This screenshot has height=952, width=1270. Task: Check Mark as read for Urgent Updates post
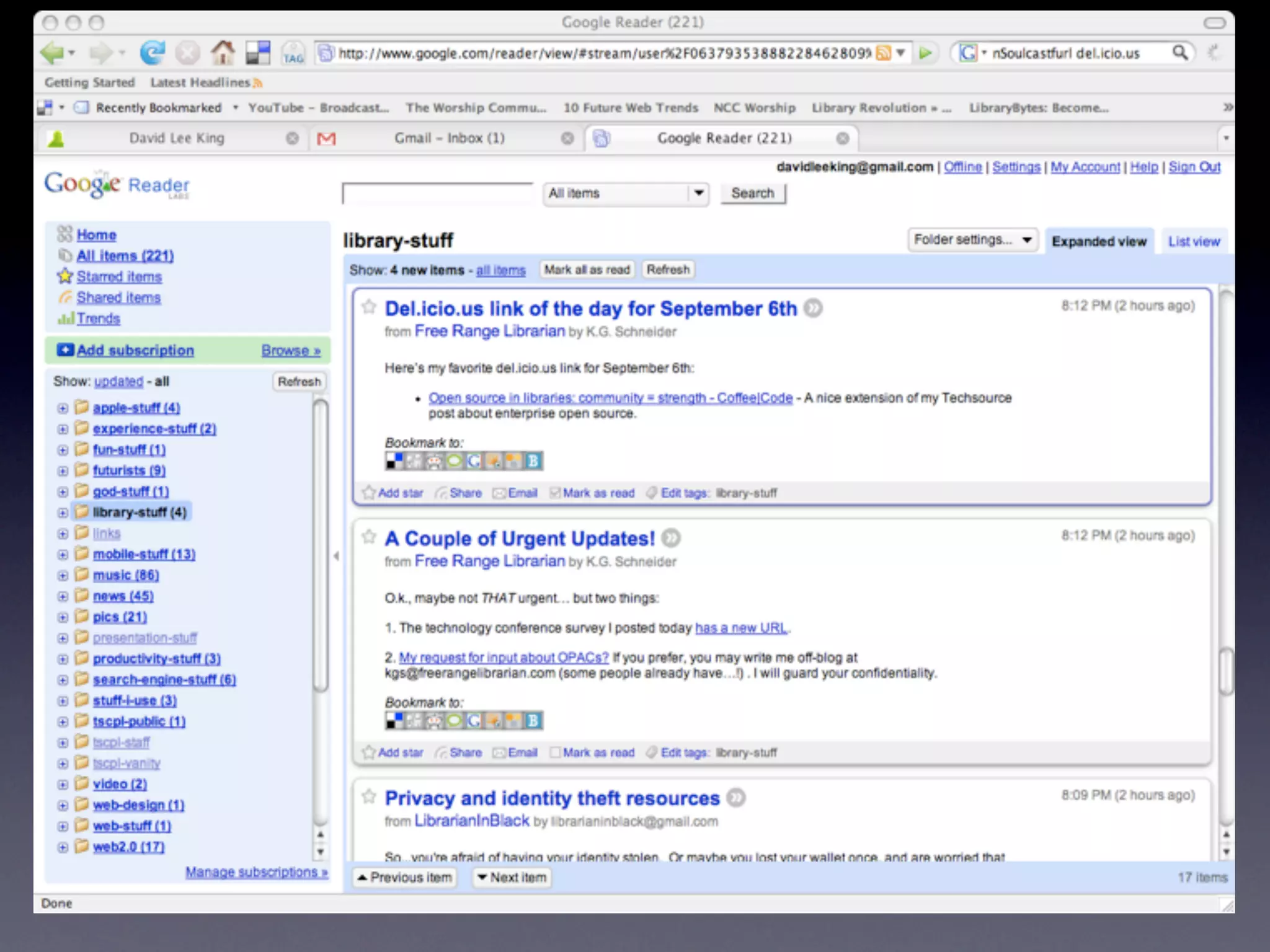[555, 753]
